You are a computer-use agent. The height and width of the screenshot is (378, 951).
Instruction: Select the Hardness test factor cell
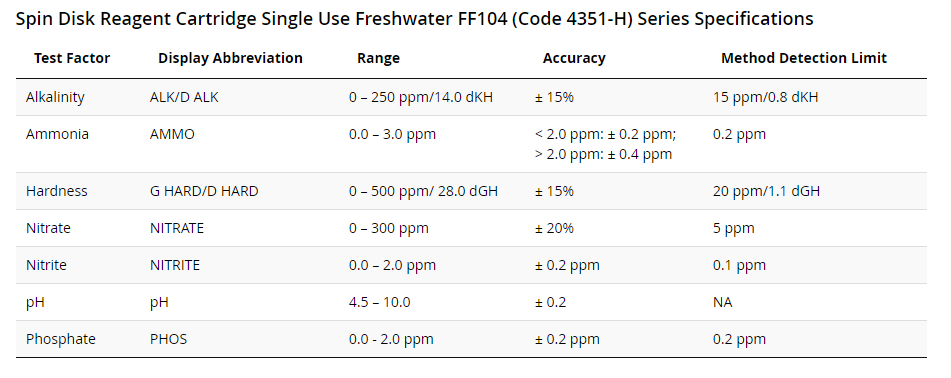(x=56, y=191)
